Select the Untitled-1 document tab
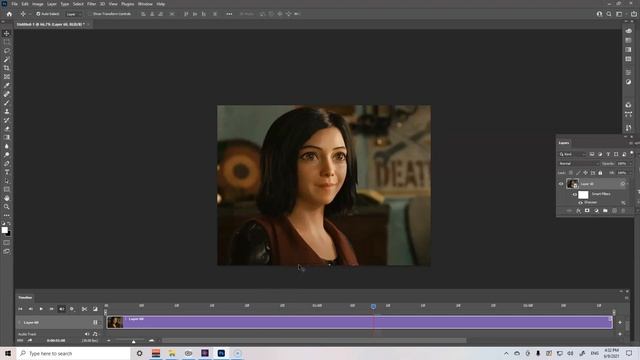This screenshot has height=360, width=640. (x=51, y=24)
